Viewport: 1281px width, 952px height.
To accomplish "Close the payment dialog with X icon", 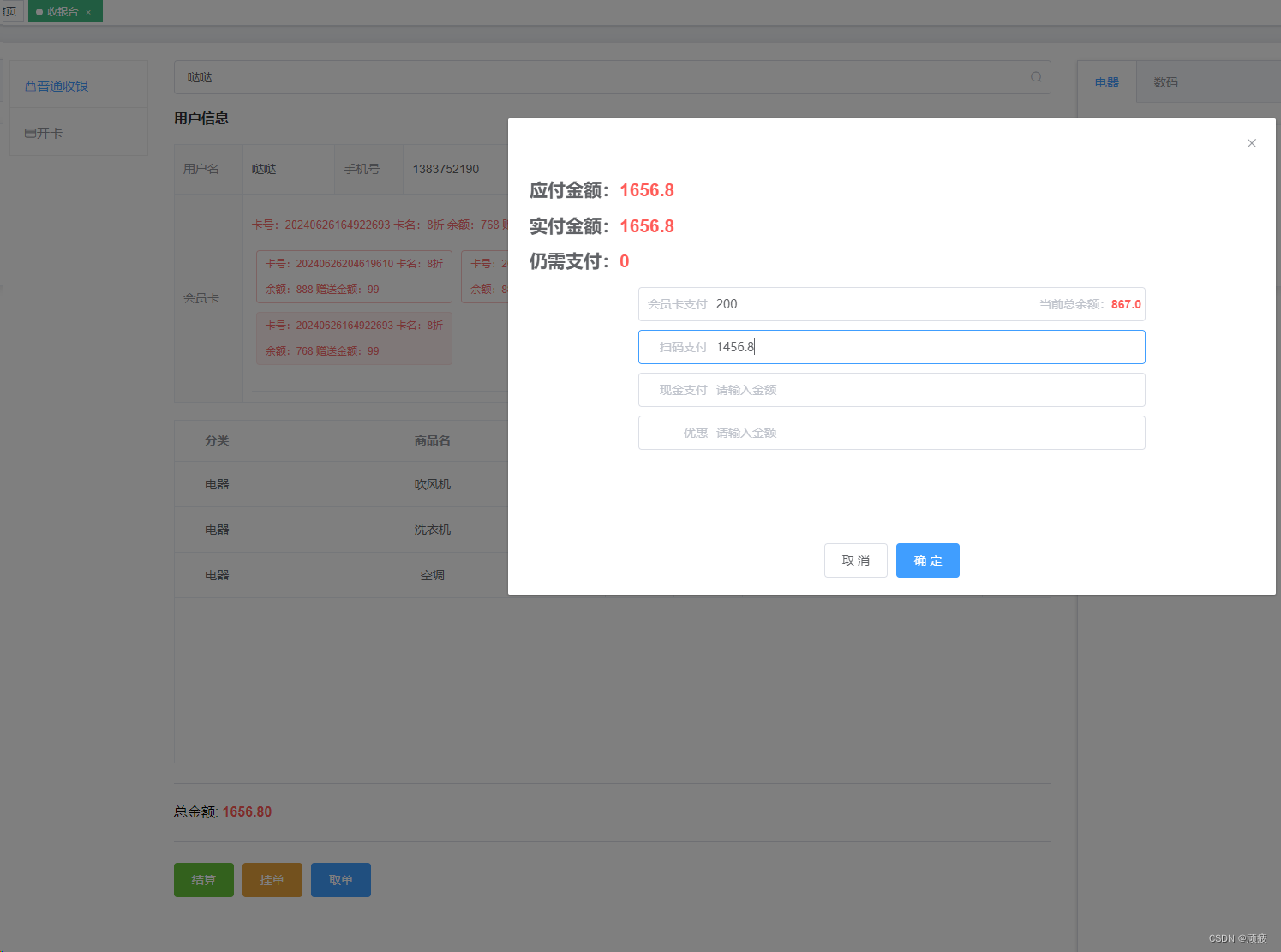I will [x=1251, y=143].
